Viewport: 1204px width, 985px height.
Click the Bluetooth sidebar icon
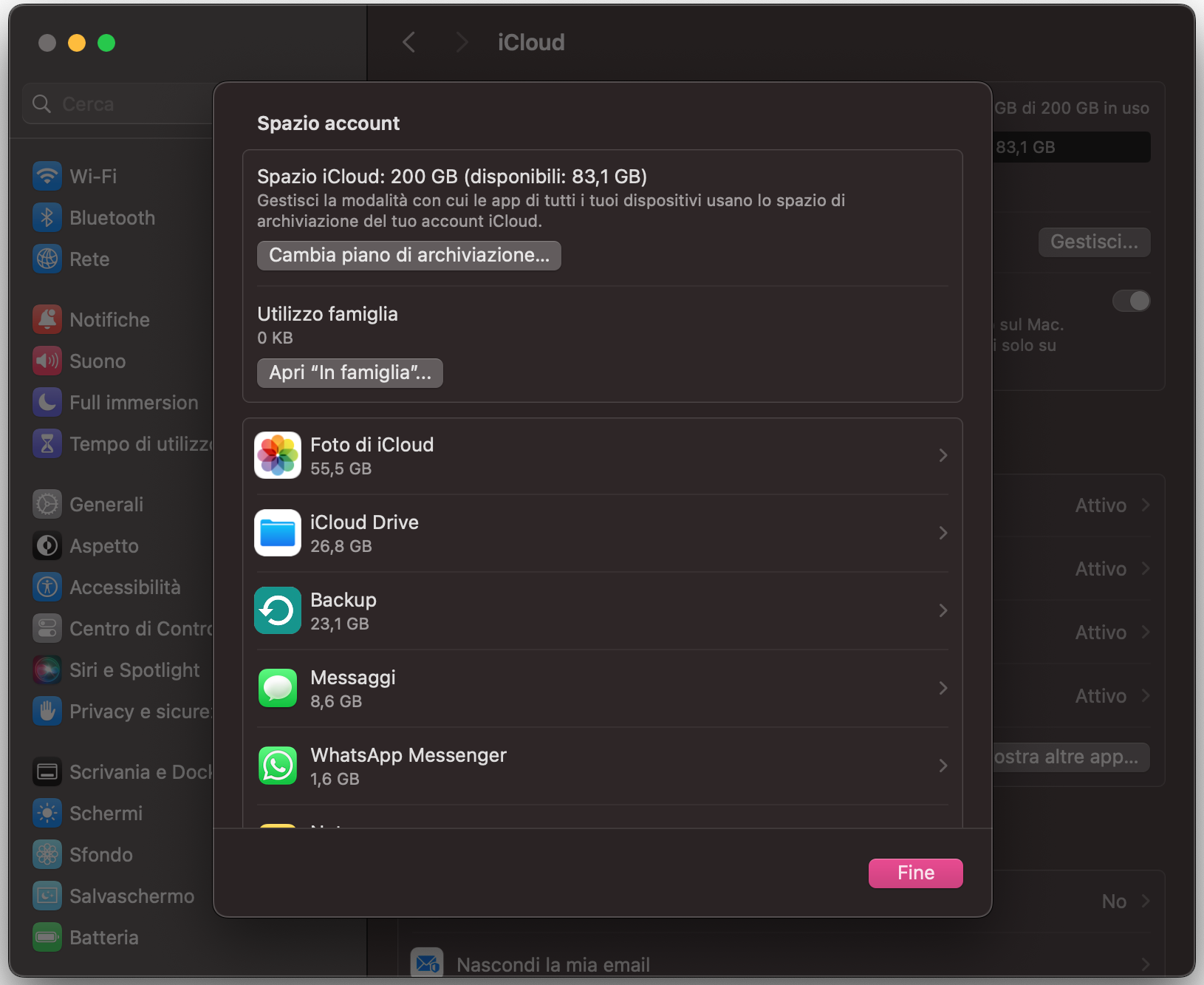point(47,217)
